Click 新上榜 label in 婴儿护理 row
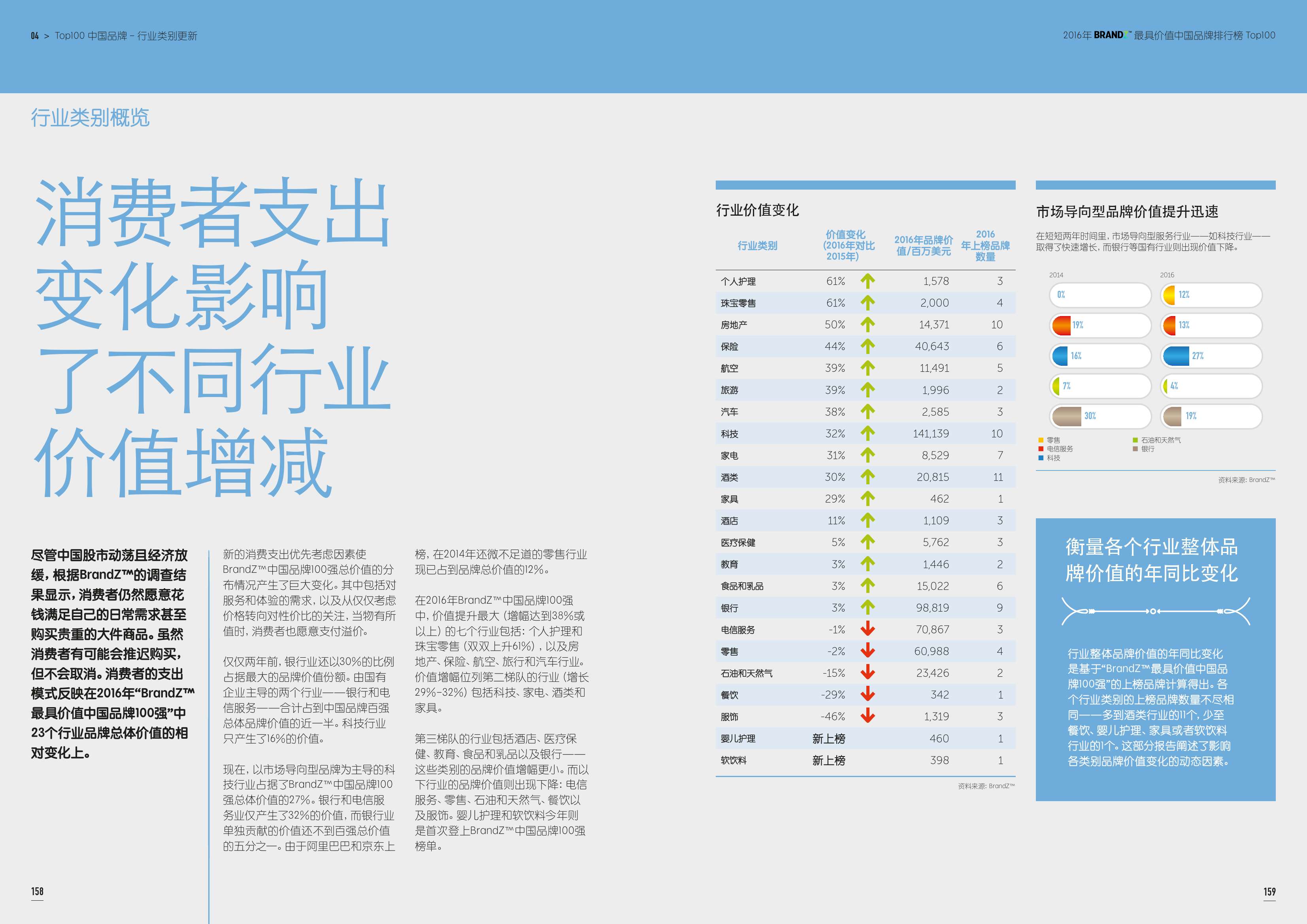The height and width of the screenshot is (924, 1307). (828, 738)
